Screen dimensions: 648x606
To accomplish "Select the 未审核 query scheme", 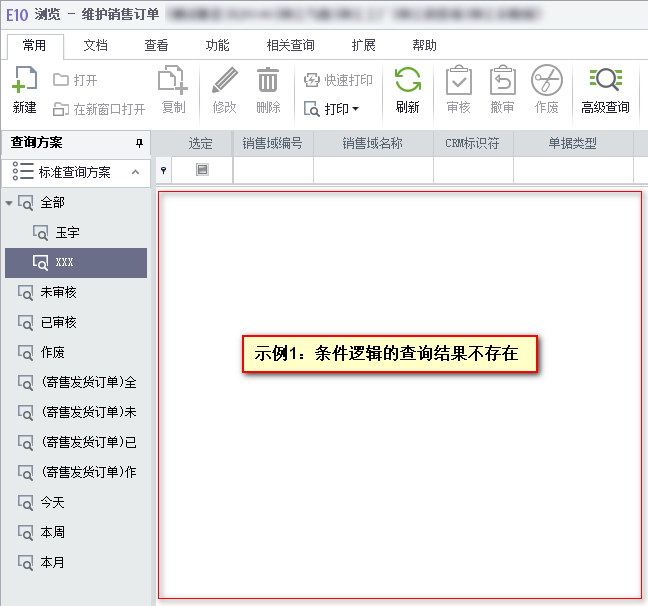I will coord(58,293).
